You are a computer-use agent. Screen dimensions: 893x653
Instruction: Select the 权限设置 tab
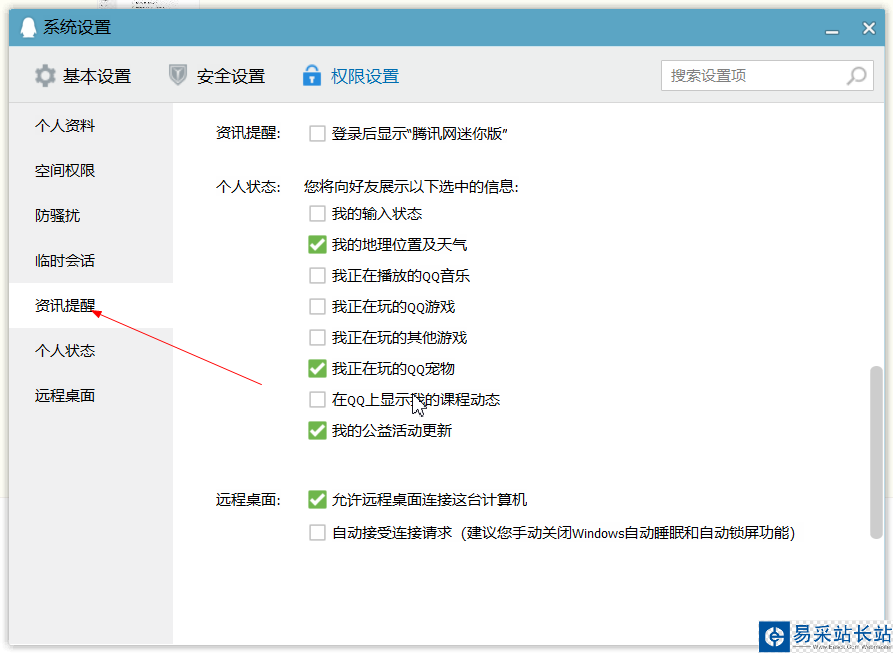(x=351, y=76)
